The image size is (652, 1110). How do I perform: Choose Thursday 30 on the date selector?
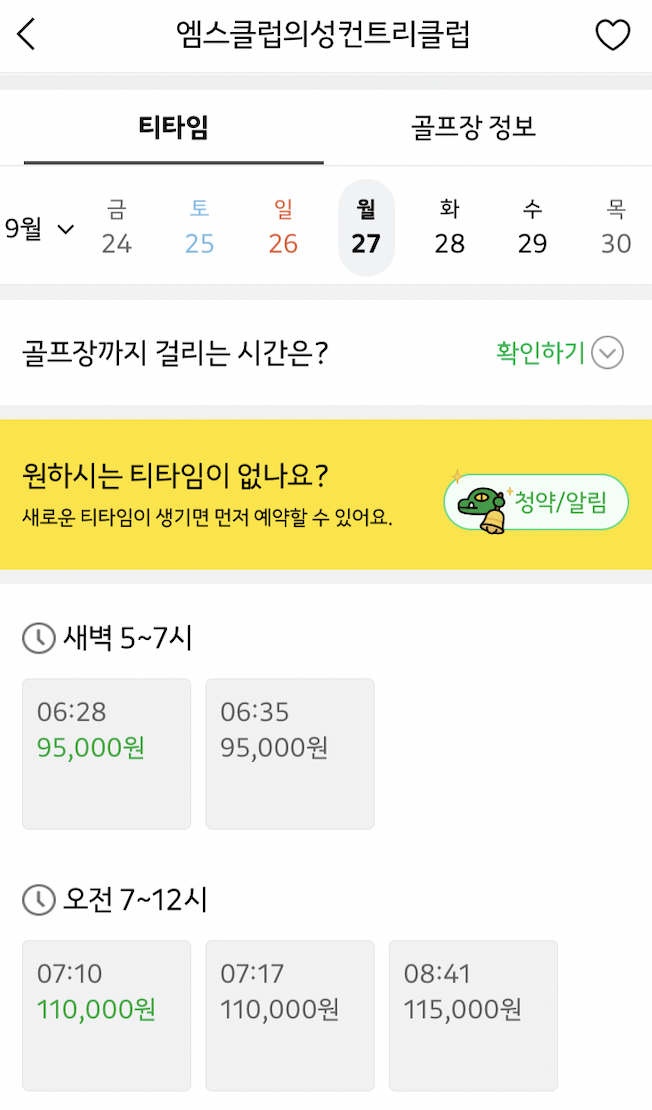pyautogui.click(x=617, y=228)
